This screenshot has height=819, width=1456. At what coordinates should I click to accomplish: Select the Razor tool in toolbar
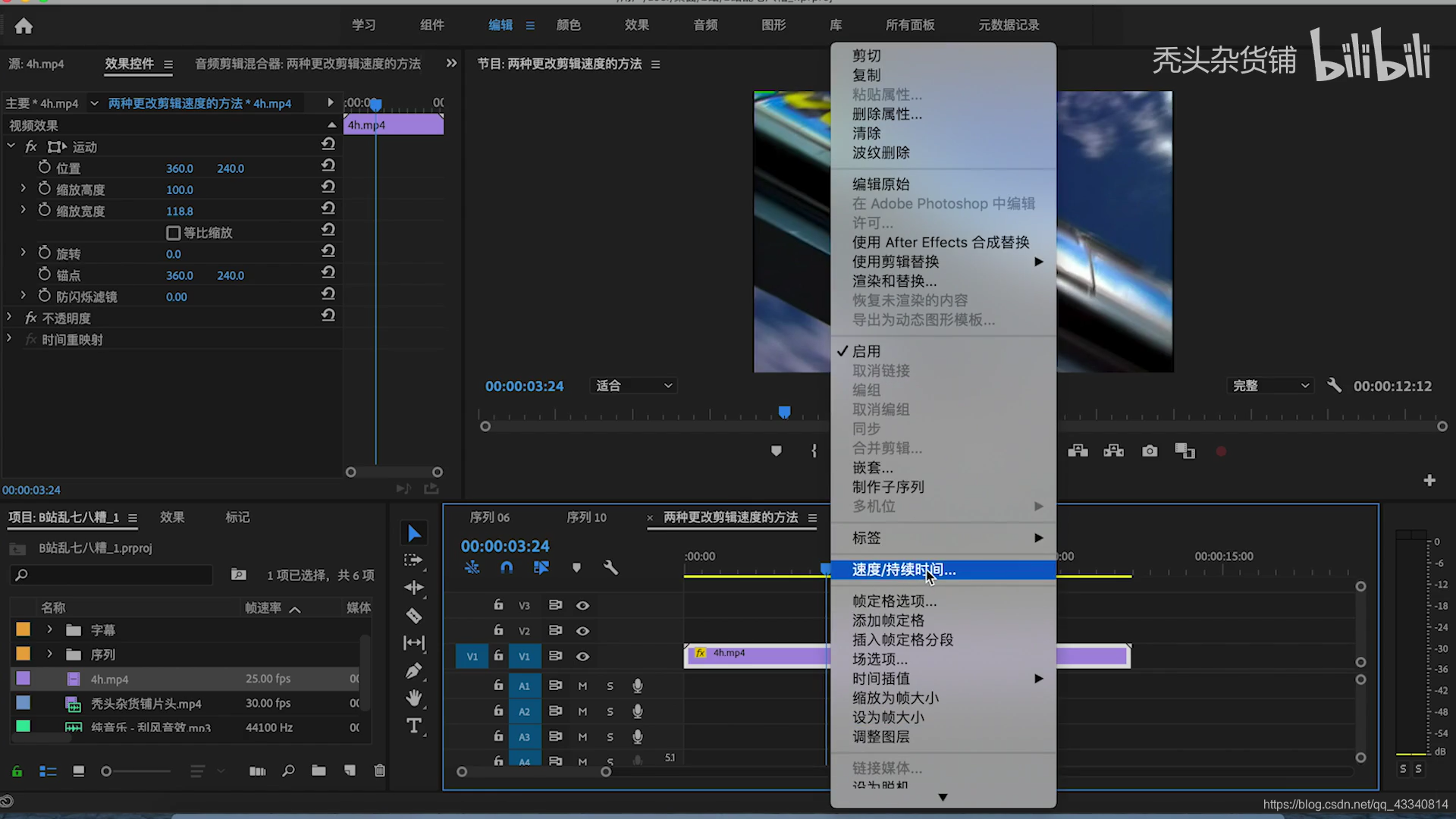[x=414, y=616]
